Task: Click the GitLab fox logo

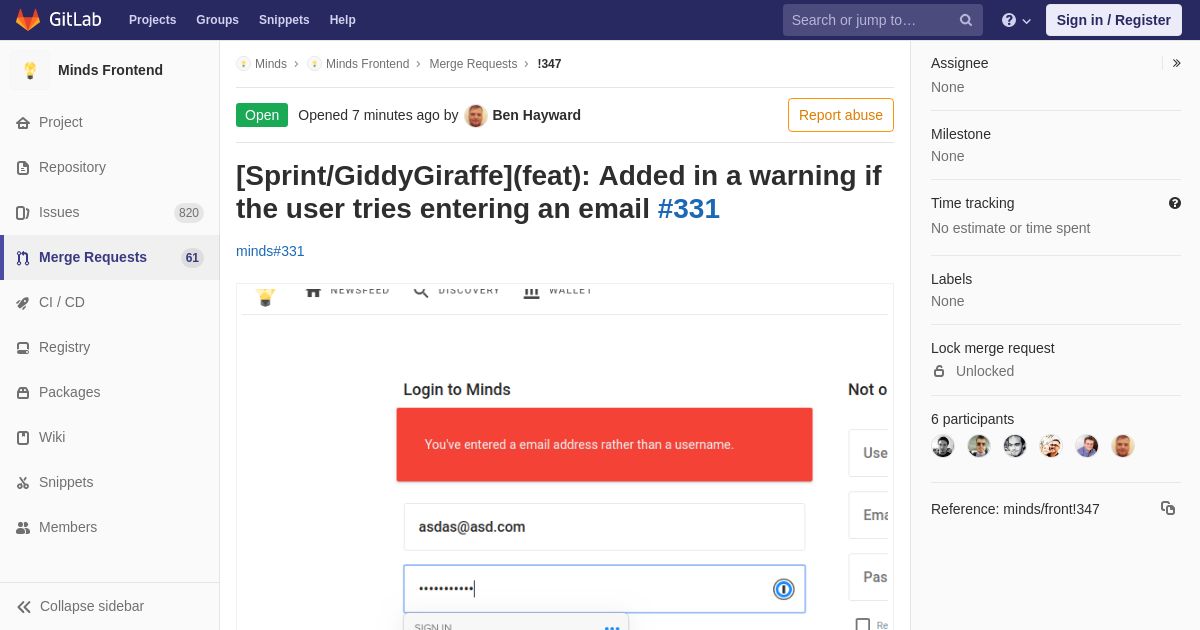Action: tap(28, 19)
